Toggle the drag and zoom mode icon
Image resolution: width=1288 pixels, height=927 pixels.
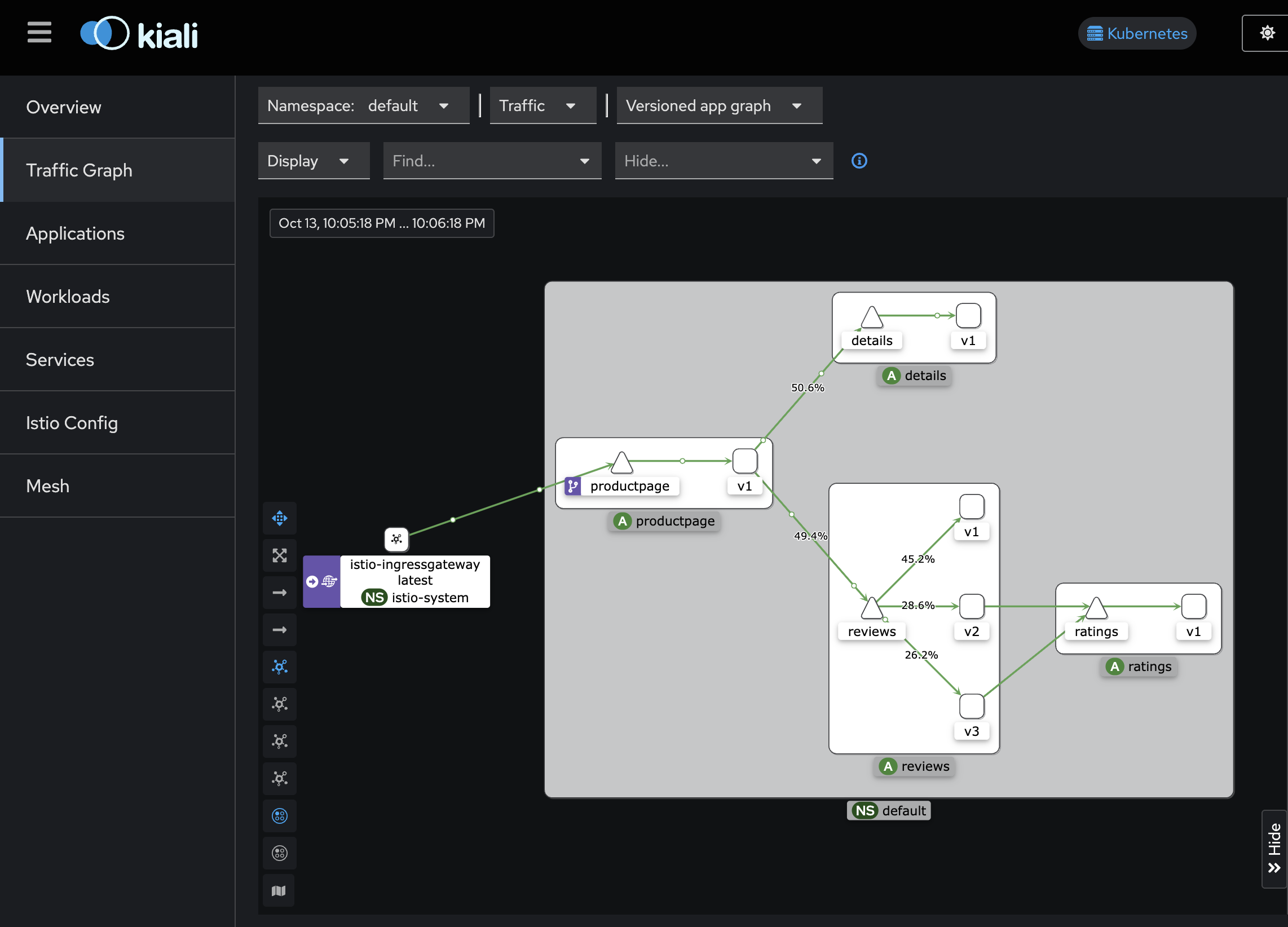(279, 518)
